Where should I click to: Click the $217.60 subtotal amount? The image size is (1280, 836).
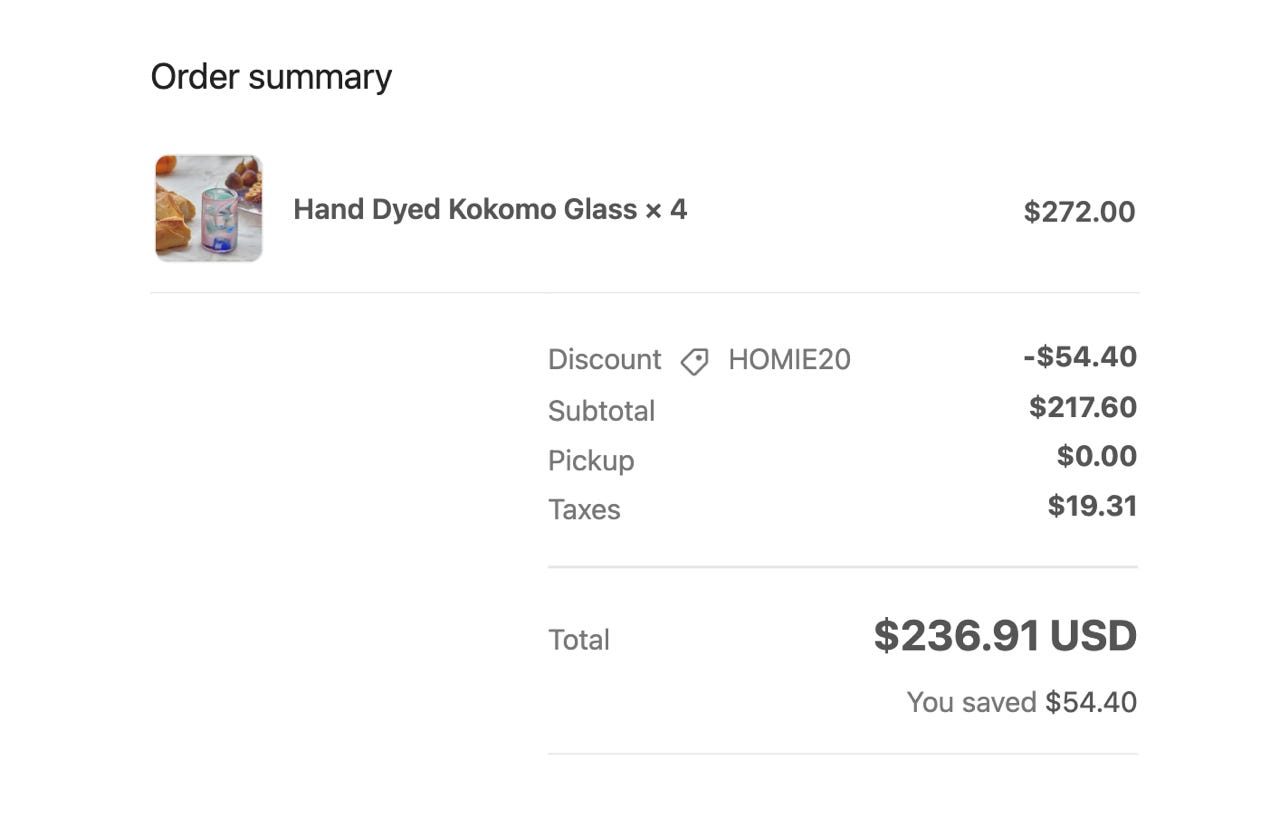point(1083,407)
